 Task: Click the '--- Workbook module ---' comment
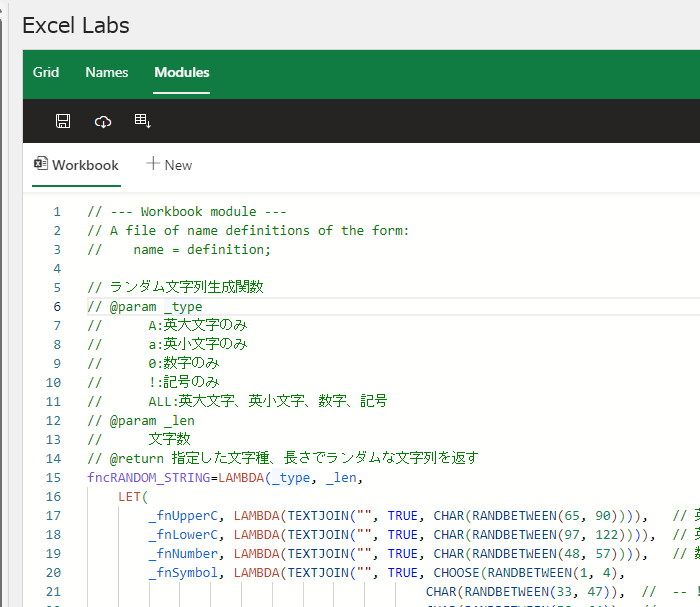point(199,212)
